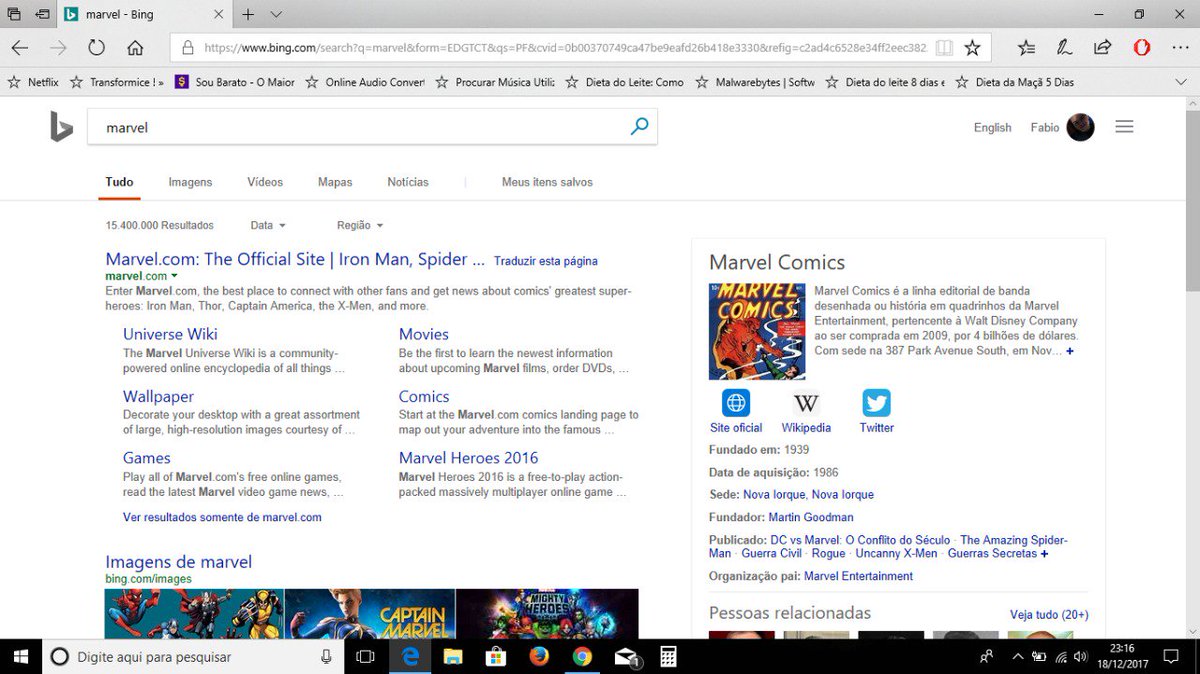Open the marvel.com green dropdown arrow
The image size is (1200, 674).
point(174,276)
